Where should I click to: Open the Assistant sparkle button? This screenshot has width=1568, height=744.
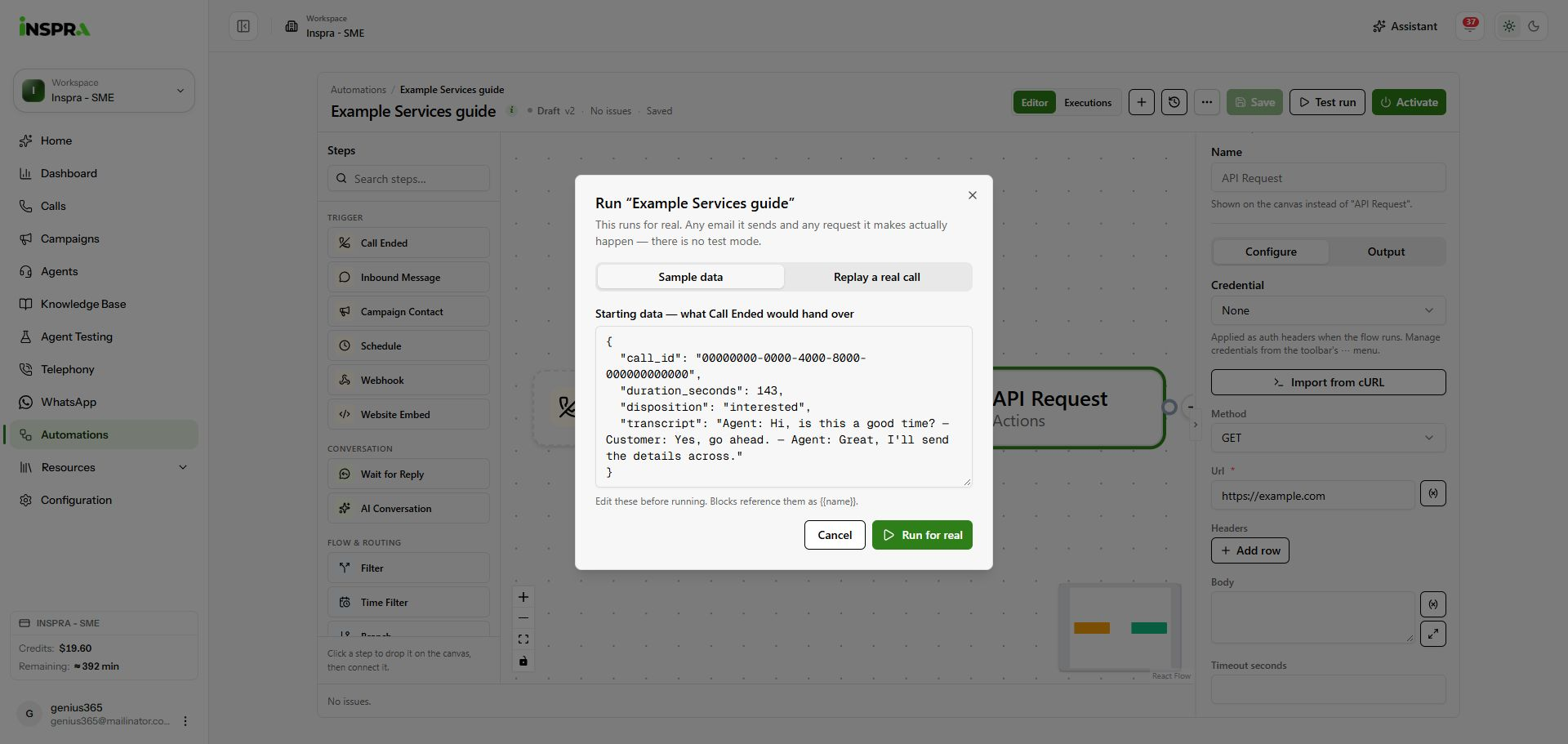[1405, 26]
